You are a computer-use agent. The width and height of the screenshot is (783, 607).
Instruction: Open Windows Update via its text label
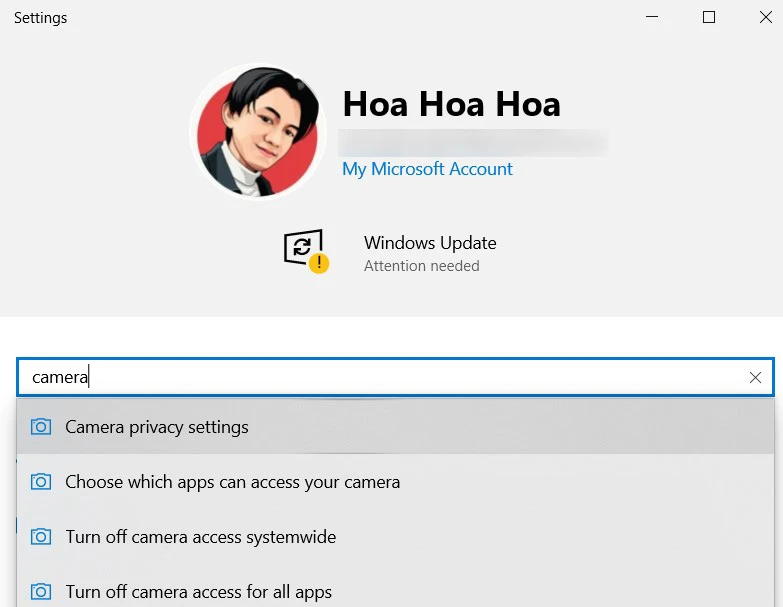tap(430, 243)
